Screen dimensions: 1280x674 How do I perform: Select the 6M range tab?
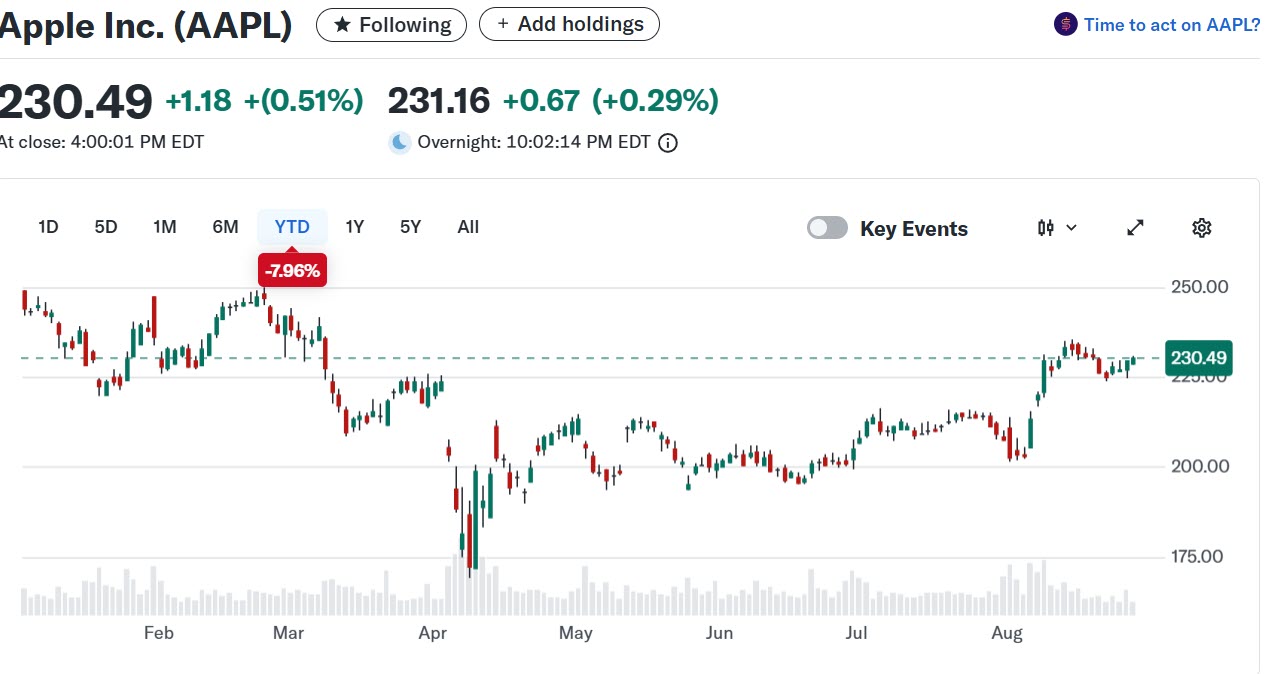[x=225, y=227]
